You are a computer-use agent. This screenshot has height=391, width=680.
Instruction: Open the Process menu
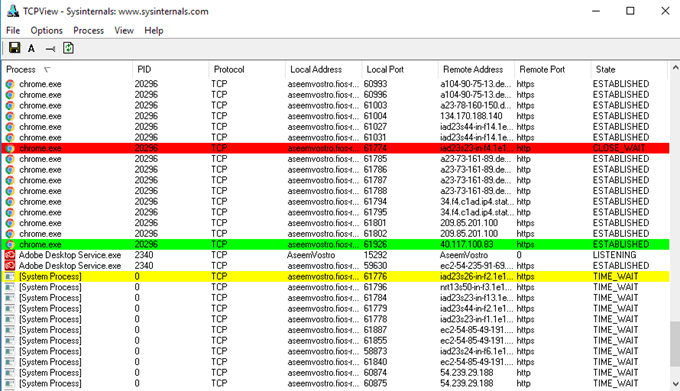[x=88, y=30]
